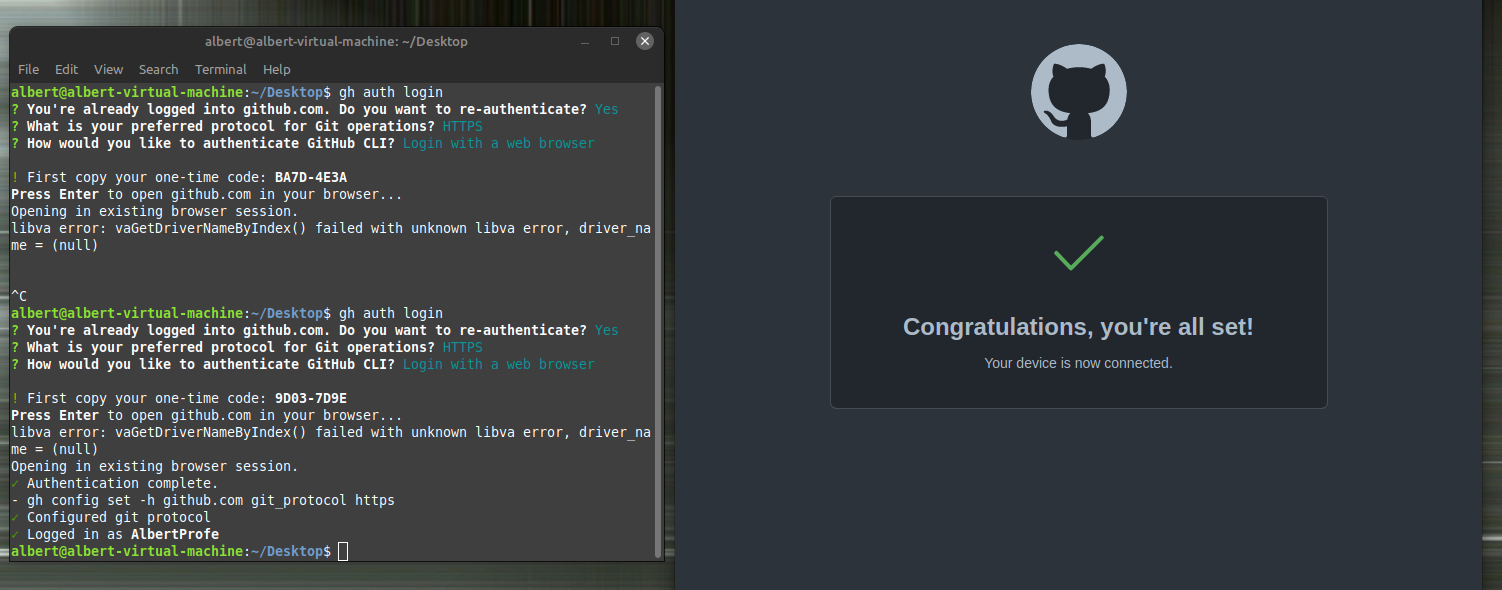Click the green checkmark icon

point(1078,253)
